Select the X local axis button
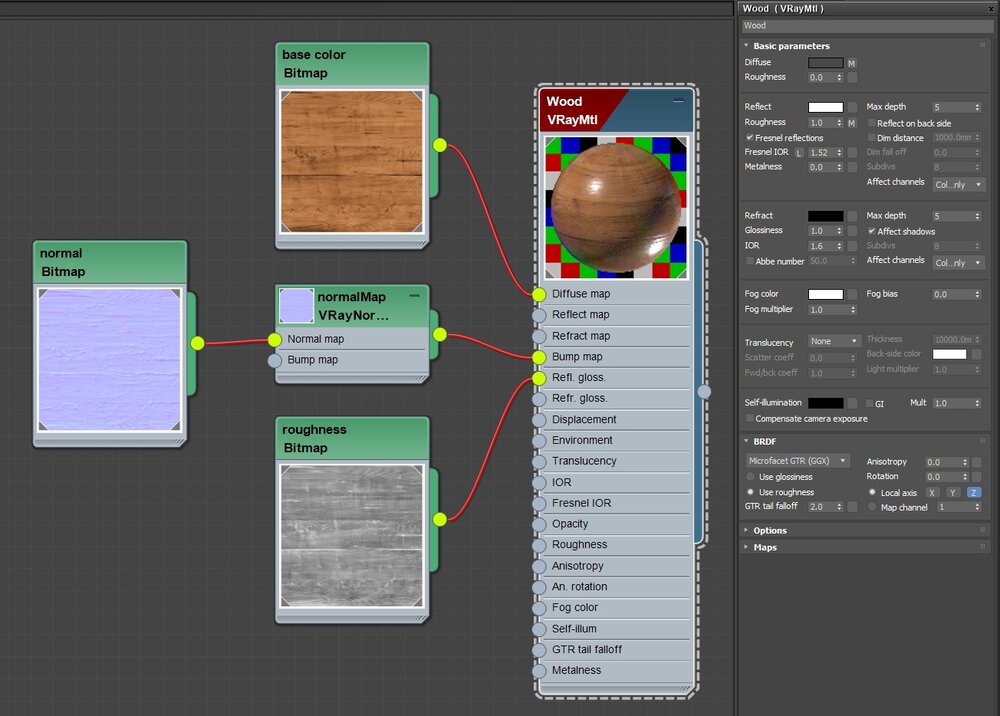This screenshot has width=1000, height=716. 931,493
